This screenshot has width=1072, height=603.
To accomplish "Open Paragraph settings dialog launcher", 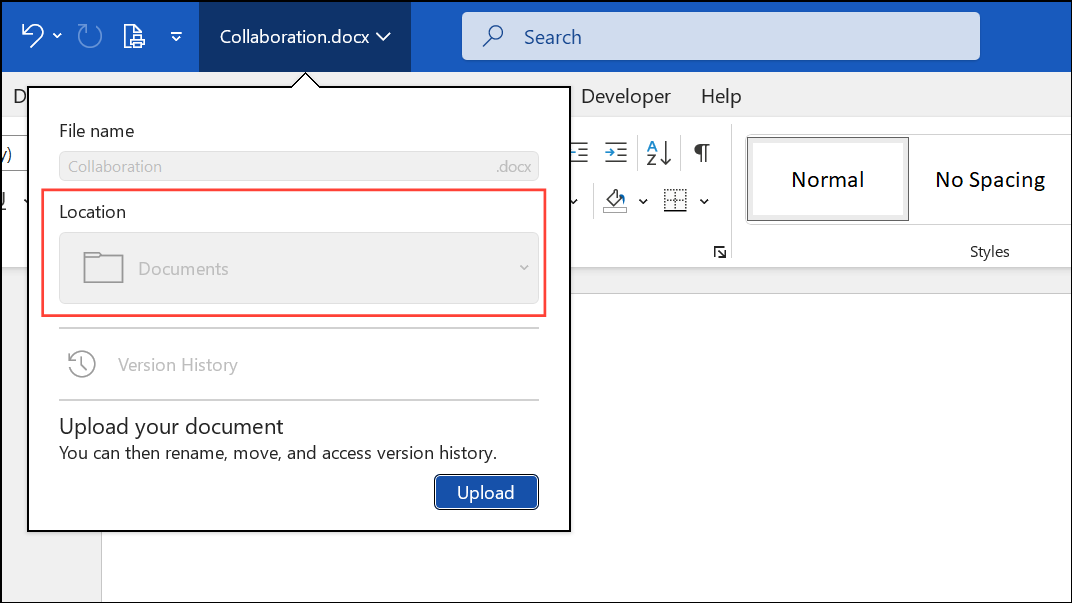I will click(719, 252).
